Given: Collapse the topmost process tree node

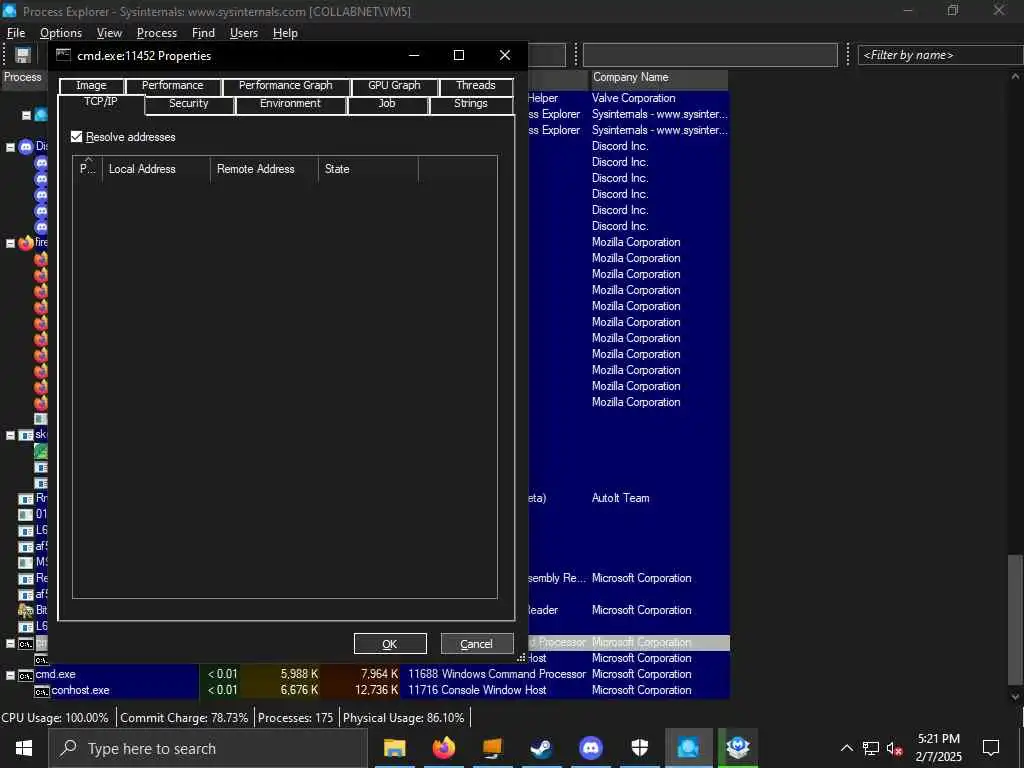Looking at the screenshot, I should [x=26, y=115].
